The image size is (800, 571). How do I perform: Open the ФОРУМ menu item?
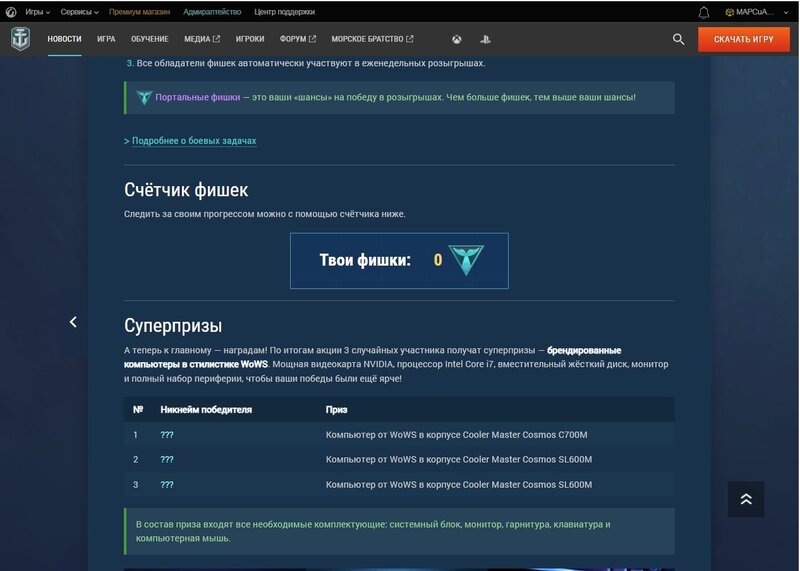[298, 39]
